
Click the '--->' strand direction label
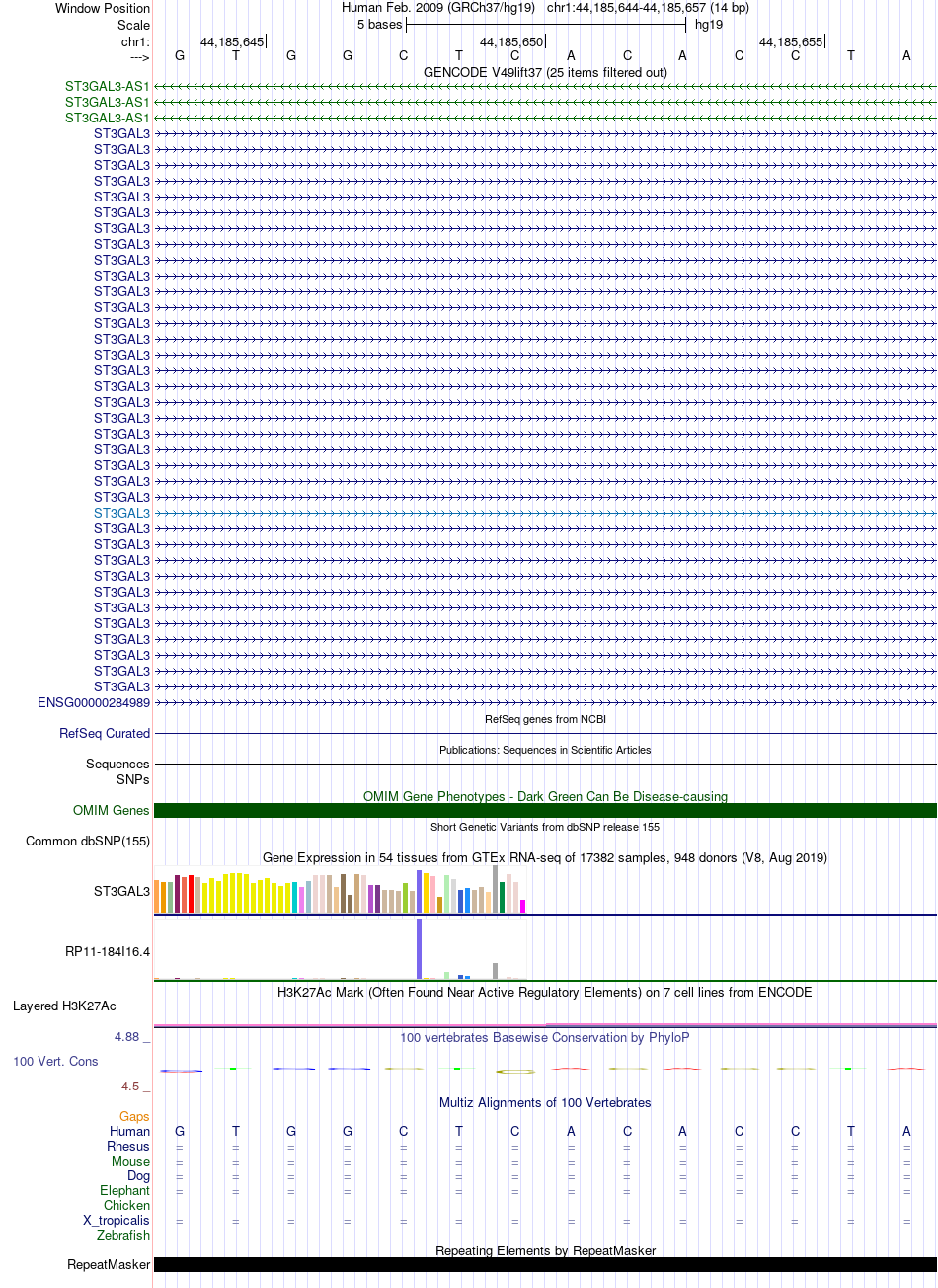140,57
